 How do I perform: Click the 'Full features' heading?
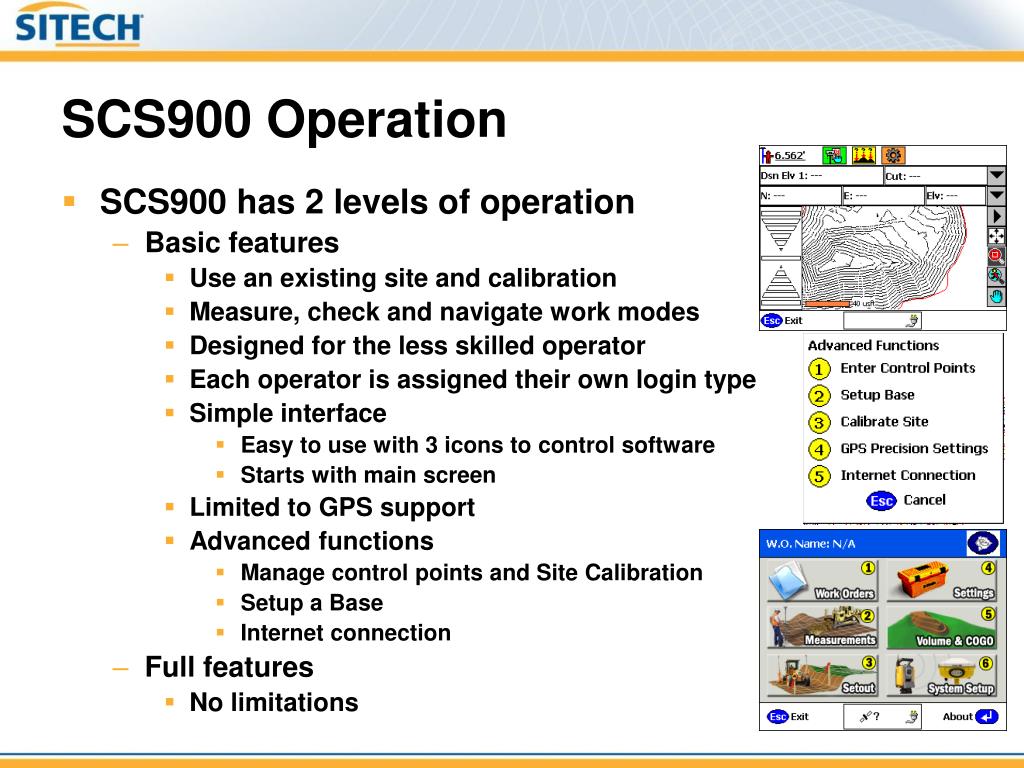pyautogui.click(x=229, y=667)
